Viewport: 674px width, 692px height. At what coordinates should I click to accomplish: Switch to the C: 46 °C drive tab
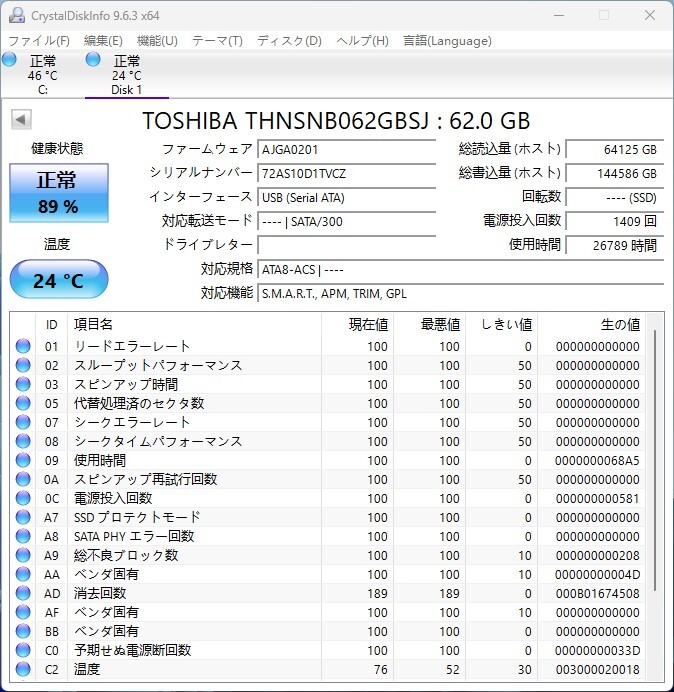point(42,74)
